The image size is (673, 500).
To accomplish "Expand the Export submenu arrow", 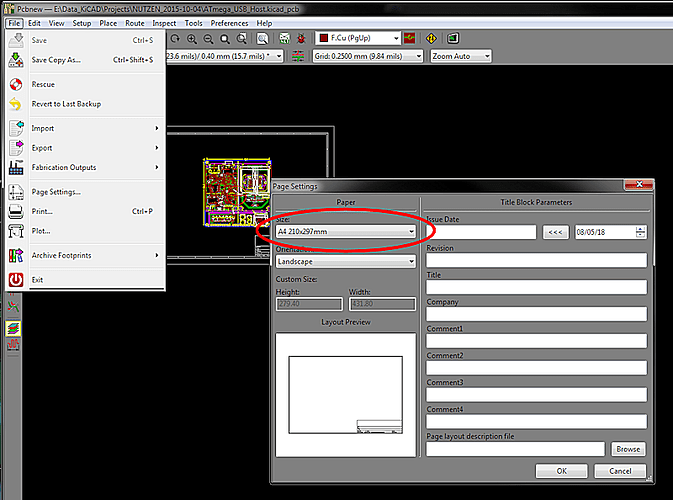I will [157, 148].
